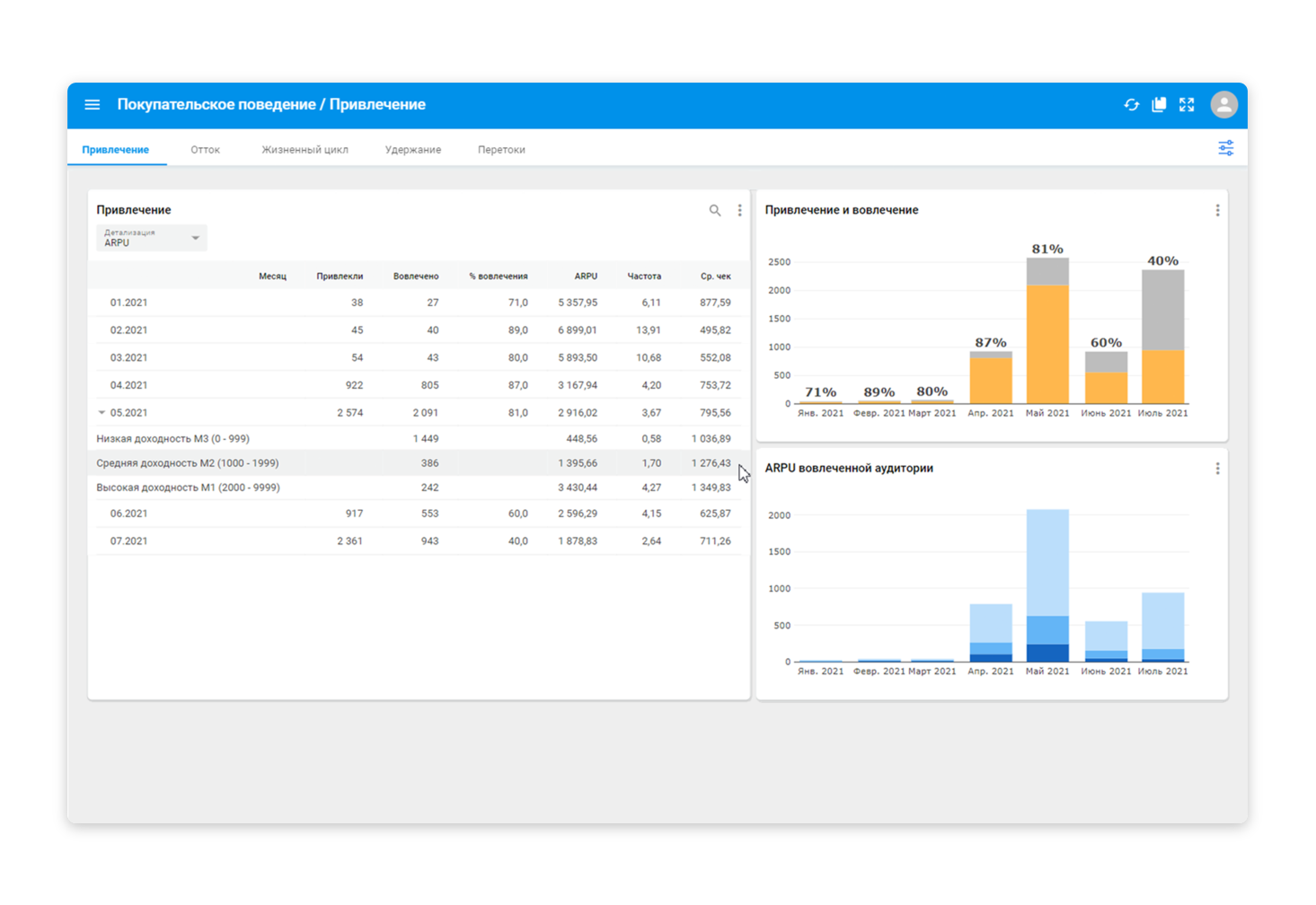
Task: Select the 06.2021 table row
Action: (x=419, y=514)
